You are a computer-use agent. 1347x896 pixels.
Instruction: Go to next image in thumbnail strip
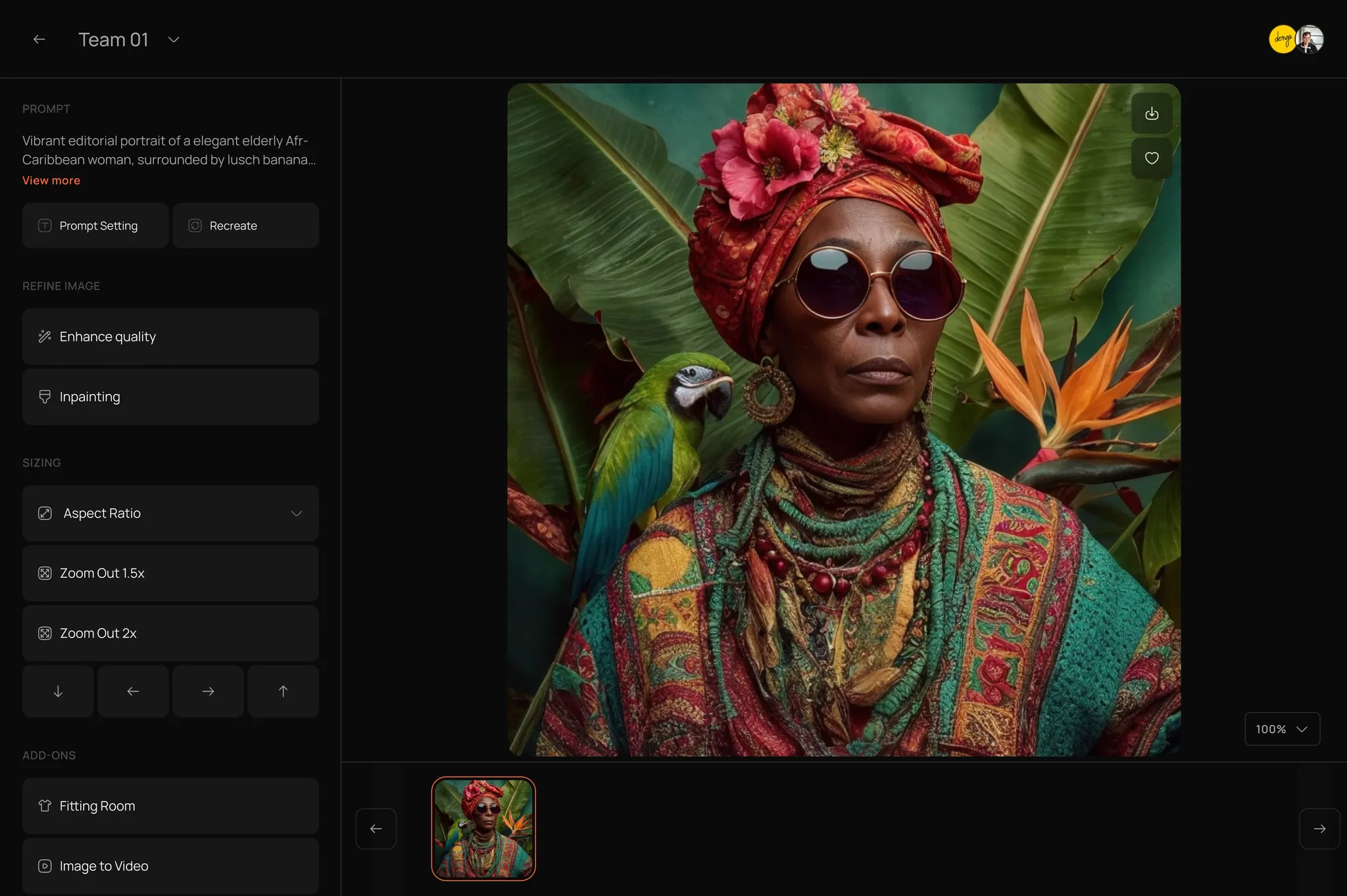coord(1319,828)
